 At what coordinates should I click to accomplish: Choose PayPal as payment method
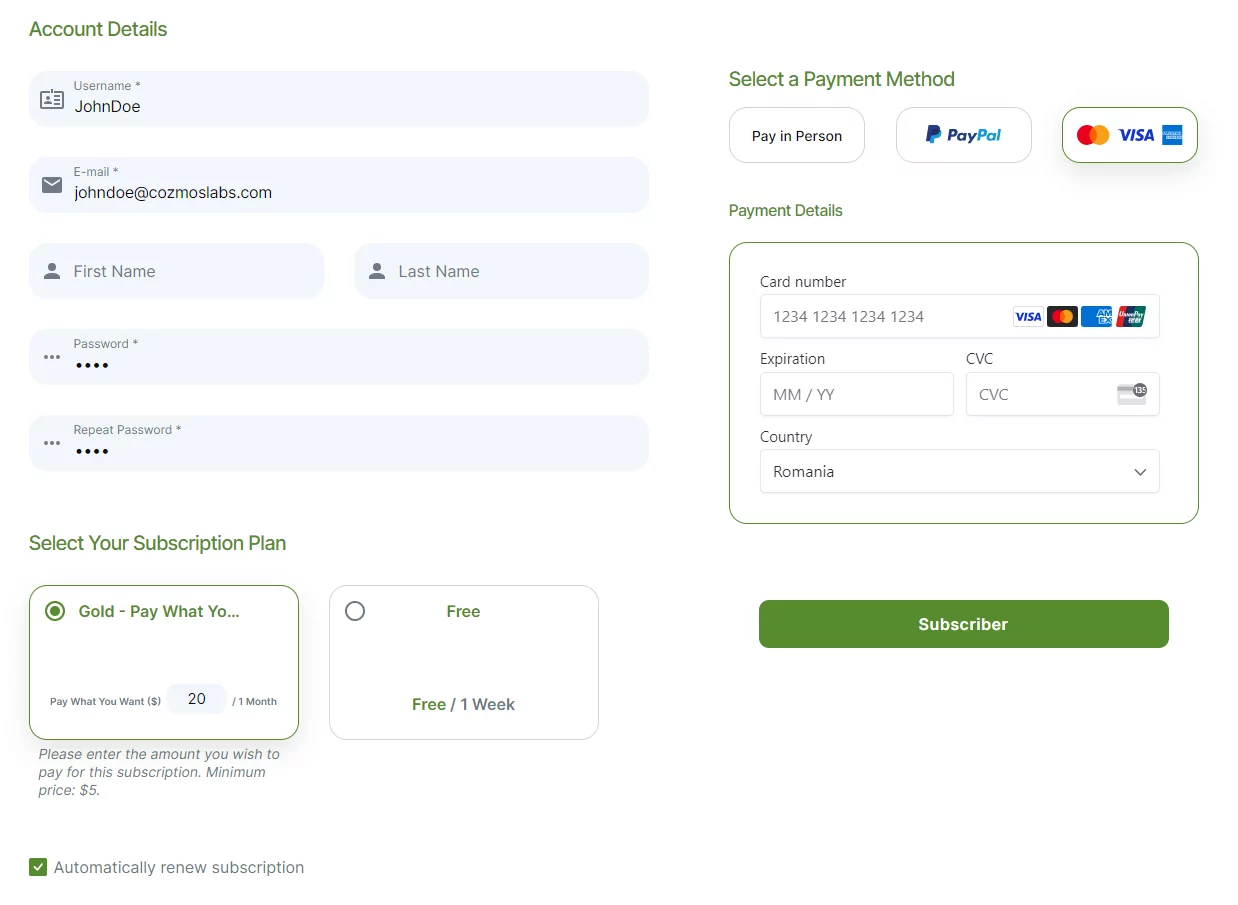[x=963, y=135]
